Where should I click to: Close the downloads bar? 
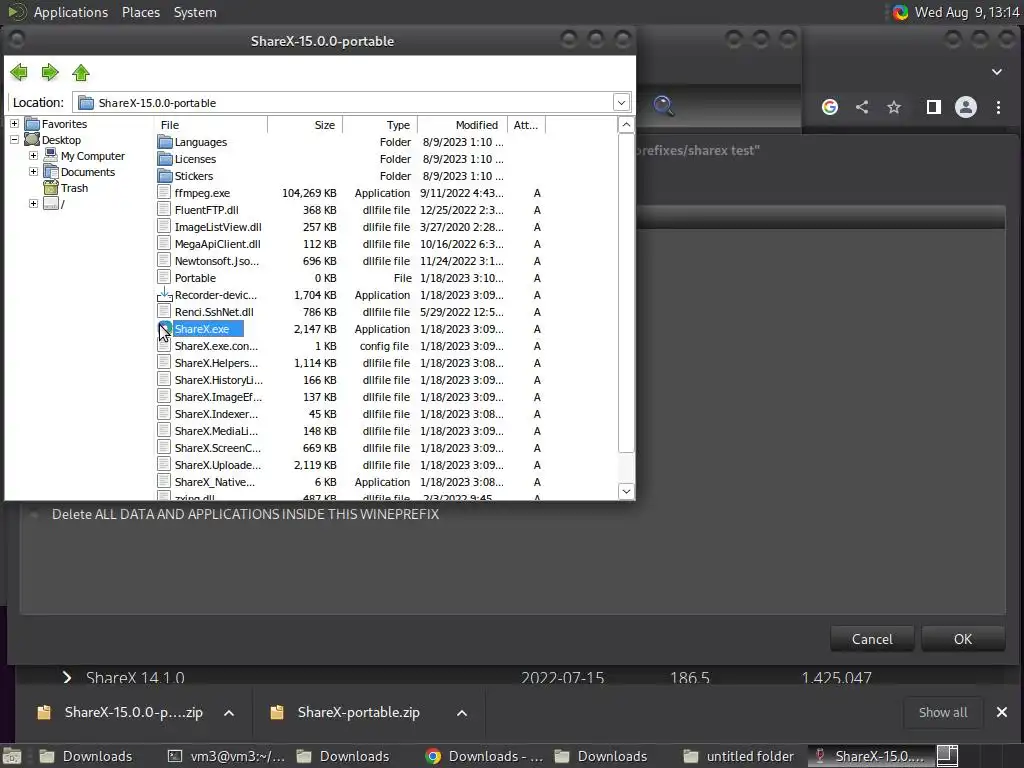(x=1002, y=712)
